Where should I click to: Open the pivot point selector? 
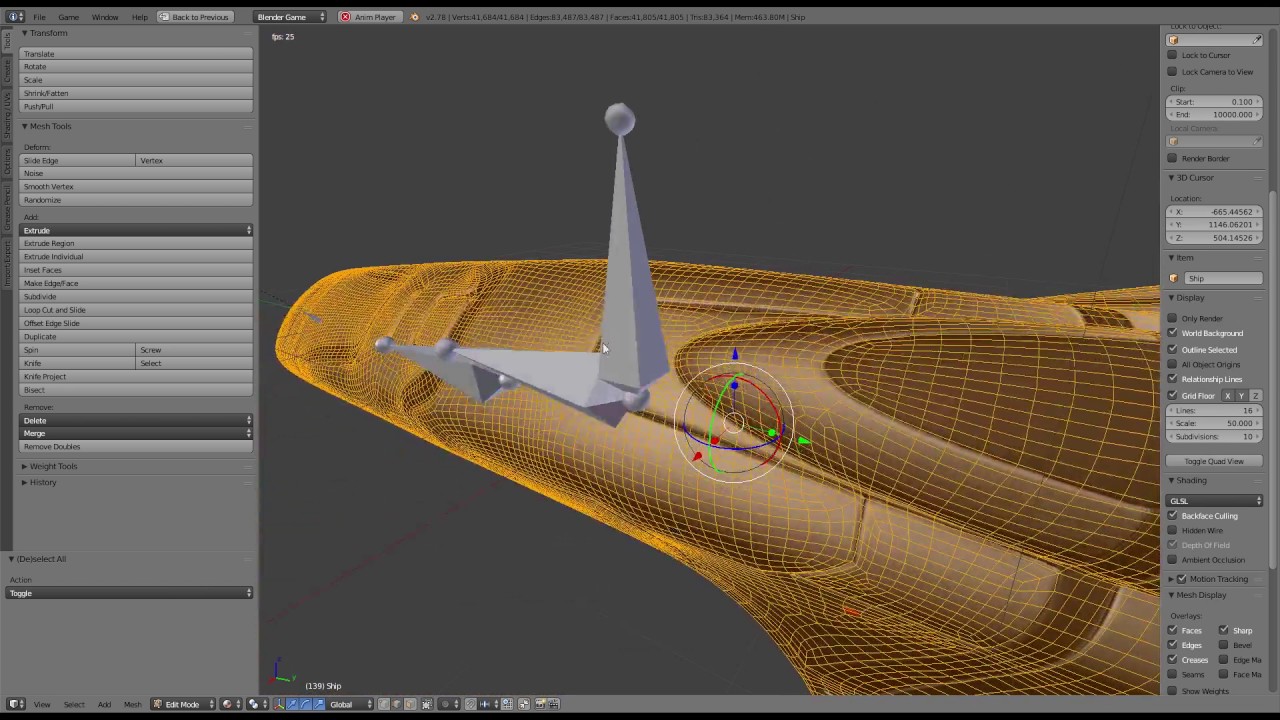coord(257,704)
